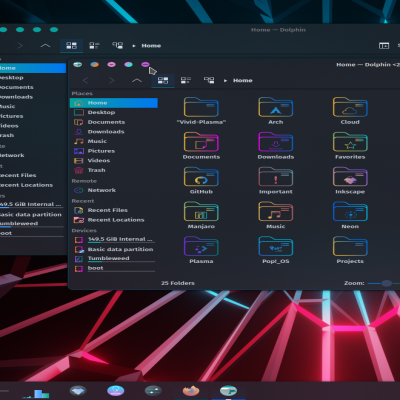Viewport: 400px width, 400px height.
Task: Open the Important folder
Action: point(276,180)
